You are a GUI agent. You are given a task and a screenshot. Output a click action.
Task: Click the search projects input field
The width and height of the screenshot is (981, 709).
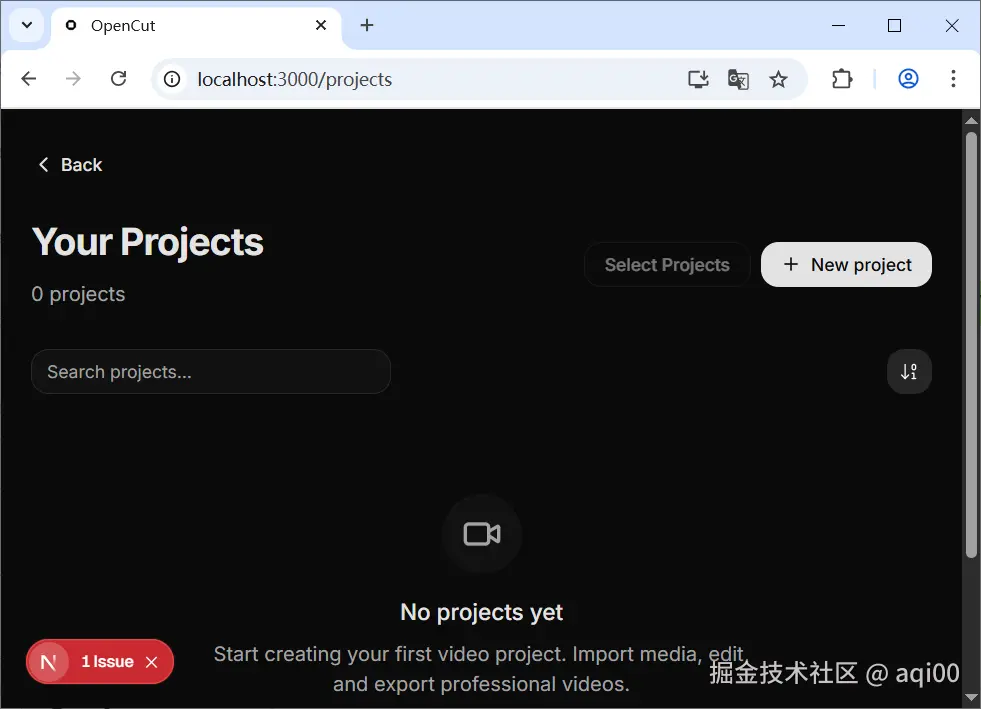(x=210, y=371)
